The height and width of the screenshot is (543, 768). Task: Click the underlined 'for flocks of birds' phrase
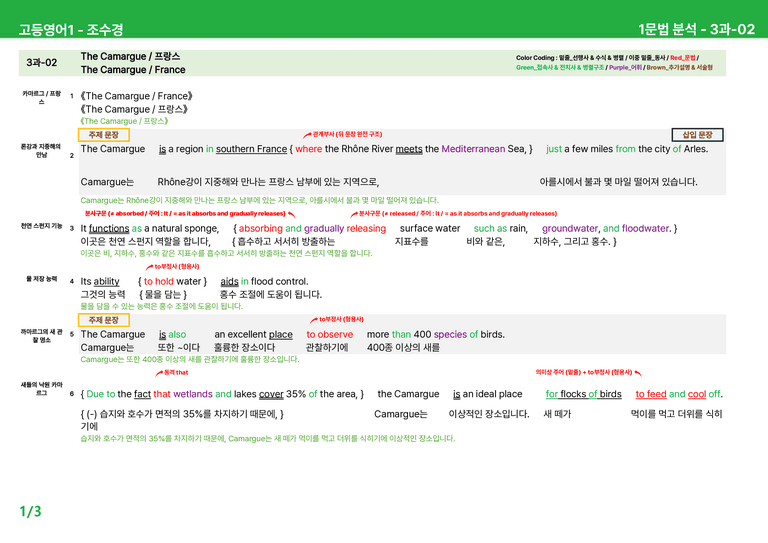[583, 394]
